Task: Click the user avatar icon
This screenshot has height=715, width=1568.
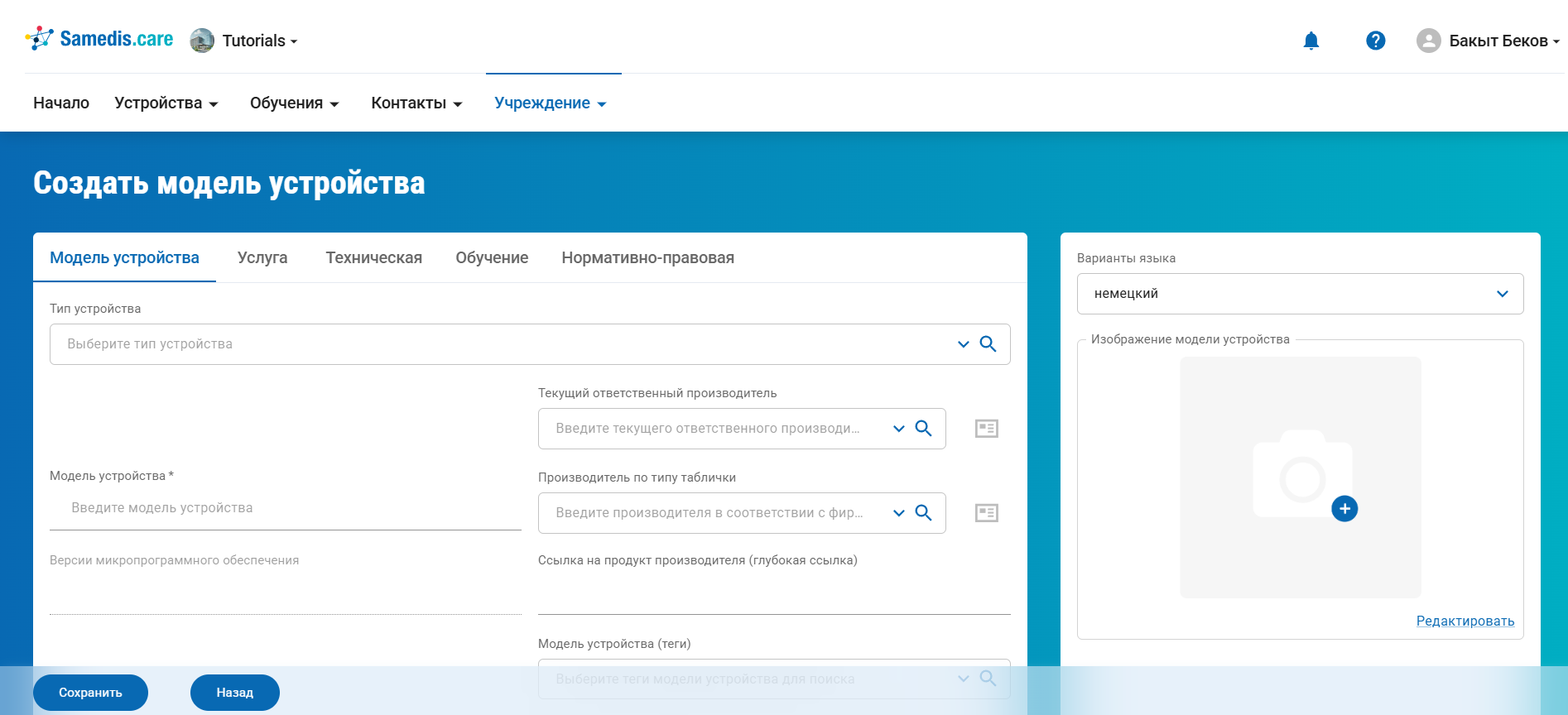Action: [1428, 41]
